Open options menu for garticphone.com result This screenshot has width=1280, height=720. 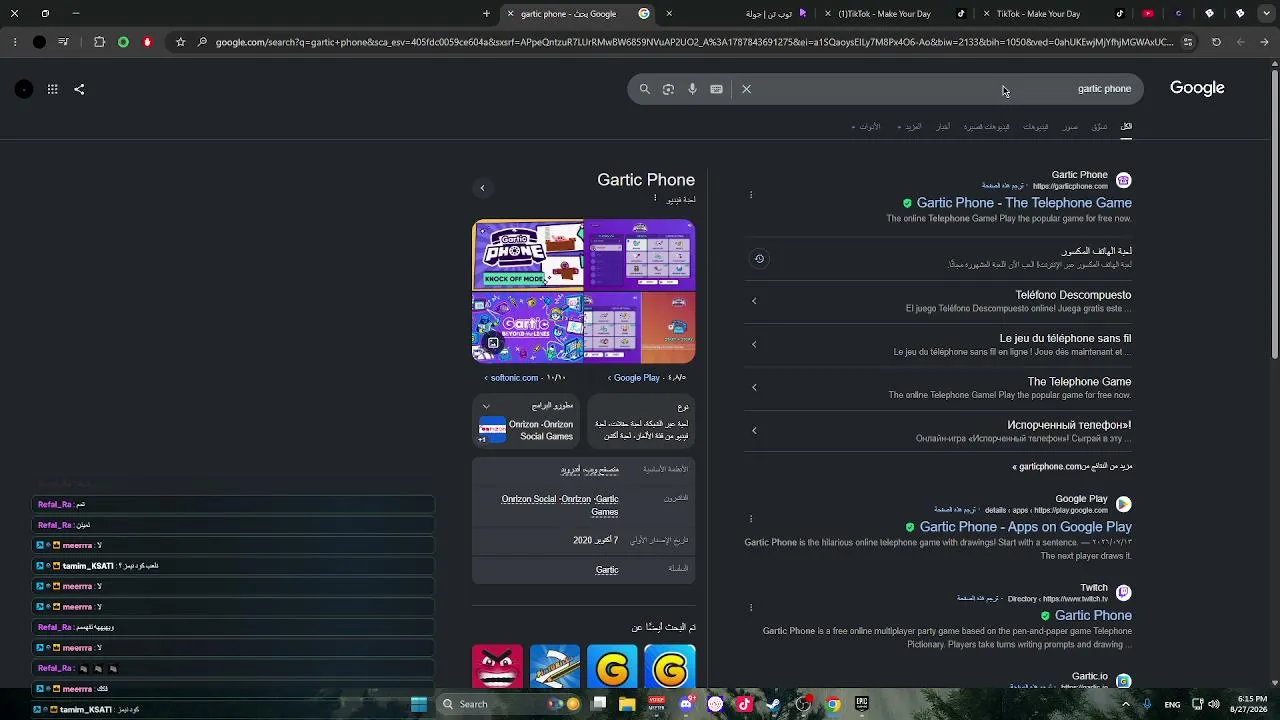[751, 195]
